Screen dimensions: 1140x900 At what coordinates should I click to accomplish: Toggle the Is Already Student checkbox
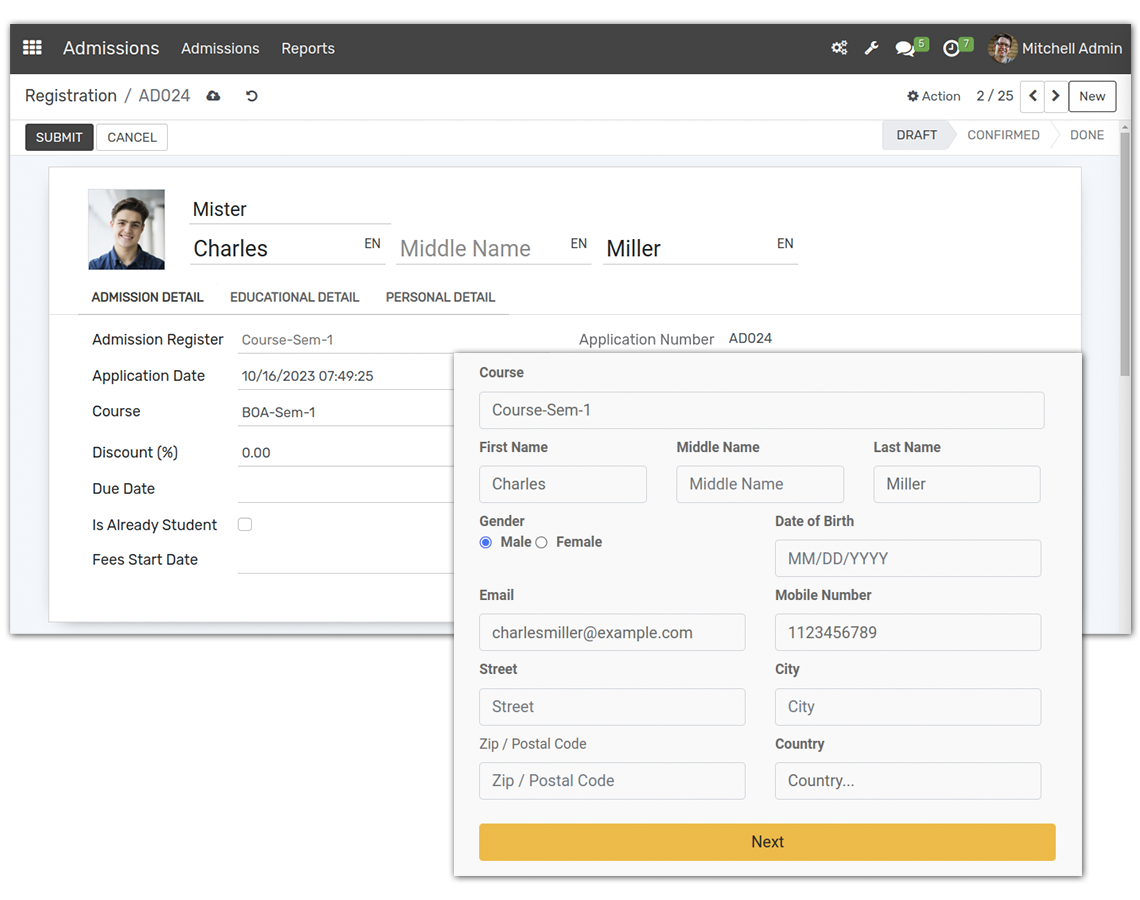(x=245, y=524)
